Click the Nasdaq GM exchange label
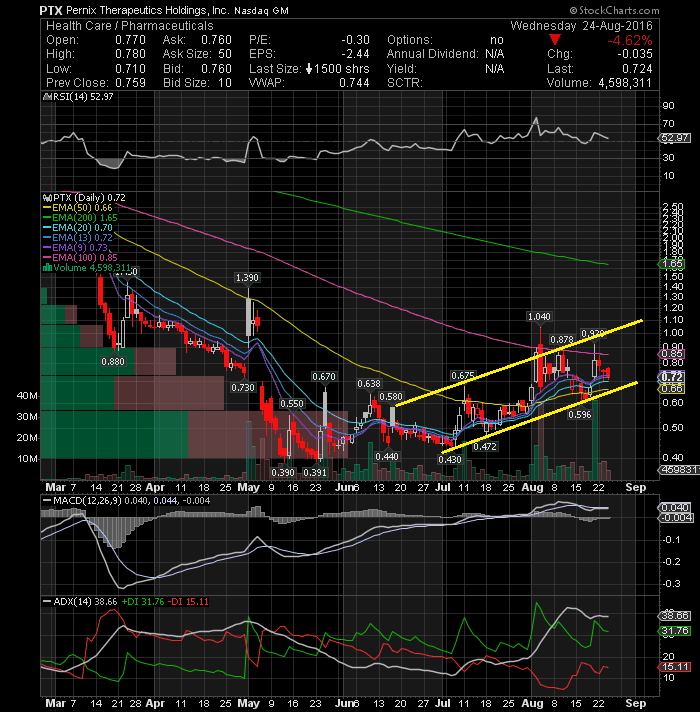 (x=261, y=11)
